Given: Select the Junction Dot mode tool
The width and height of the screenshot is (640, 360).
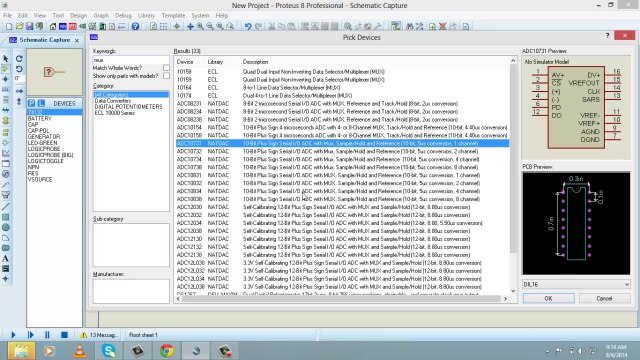Looking at the screenshot, I should (6, 79).
